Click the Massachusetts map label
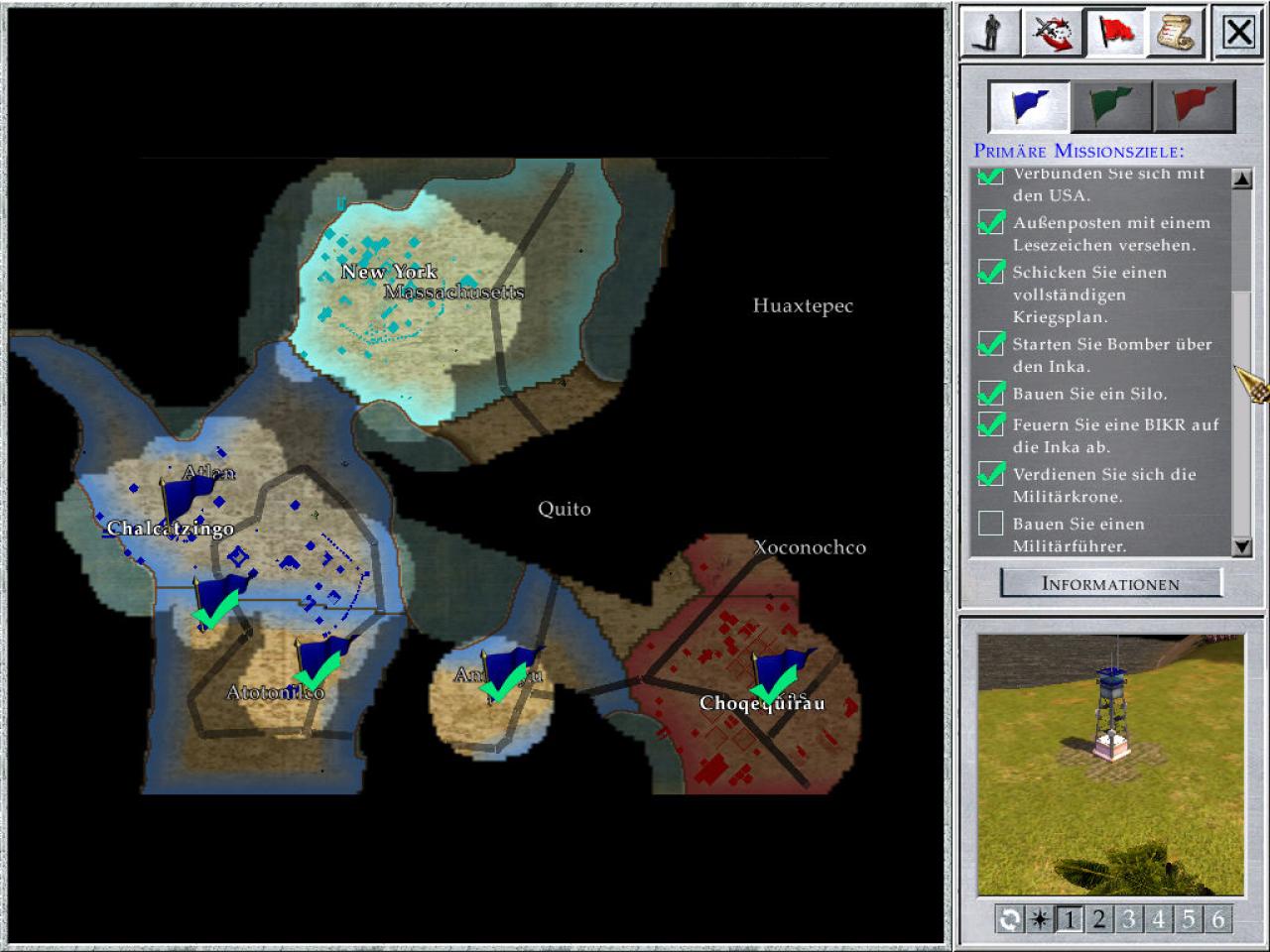The width and height of the screenshot is (1270, 952). 453,292
